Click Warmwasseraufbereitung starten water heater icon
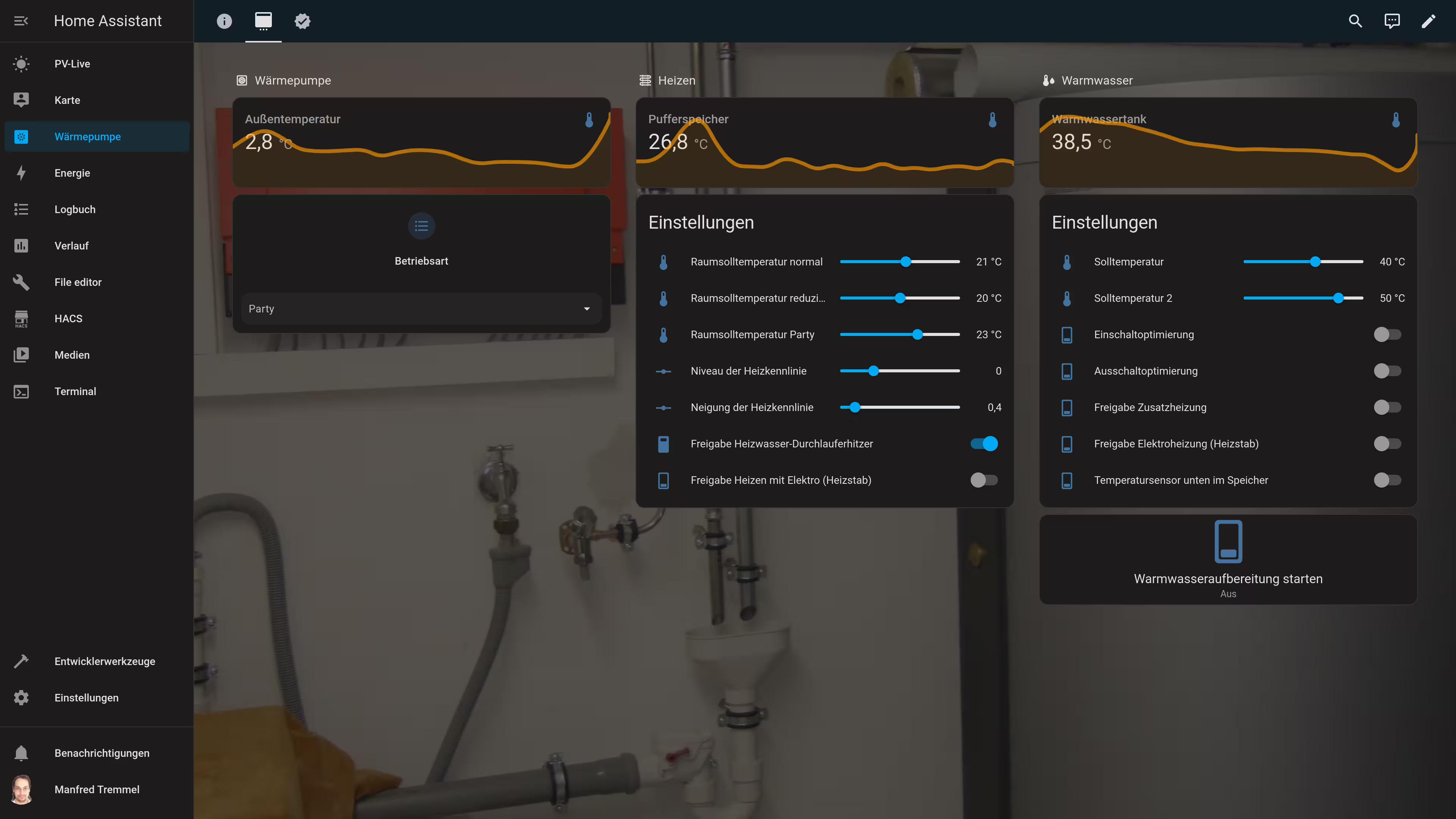 pyautogui.click(x=1228, y=541)
